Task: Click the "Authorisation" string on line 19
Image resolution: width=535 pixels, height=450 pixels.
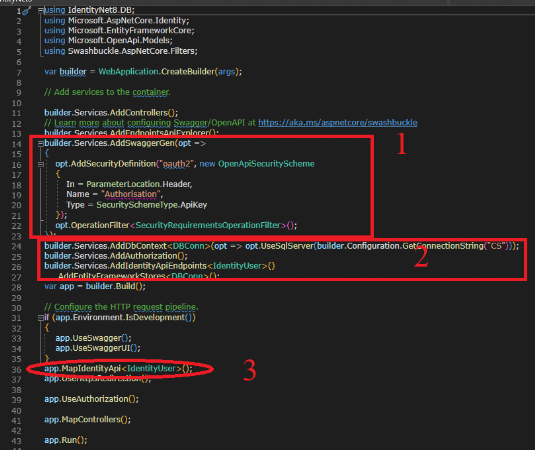Action: click(x=131, y=194)
